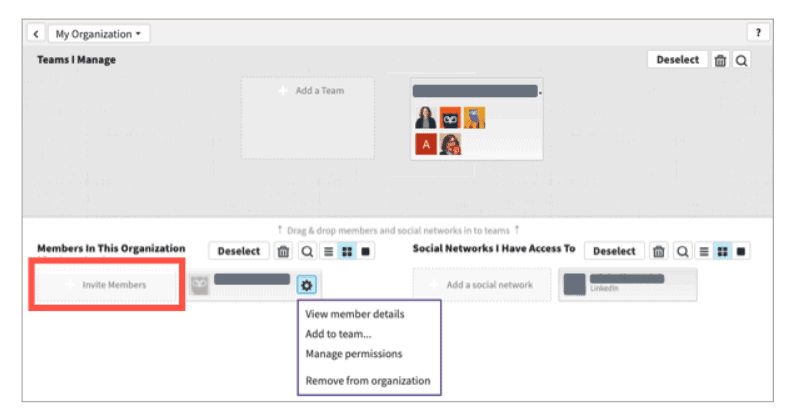The height and width of the screenshot is (418, 794).
Task: Search social networks with magnifier icon
Action: pyautogui.click(x=682, y=251)
